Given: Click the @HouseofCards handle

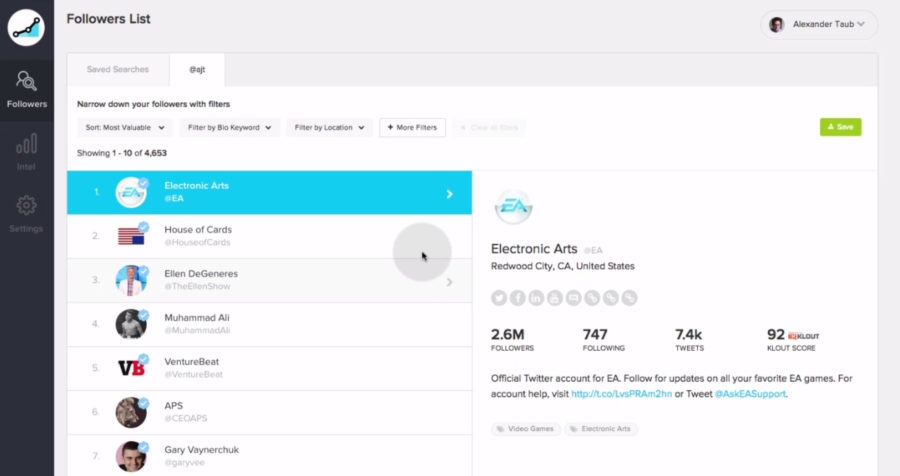Looking at the screenshot, I should coord(197,242).
